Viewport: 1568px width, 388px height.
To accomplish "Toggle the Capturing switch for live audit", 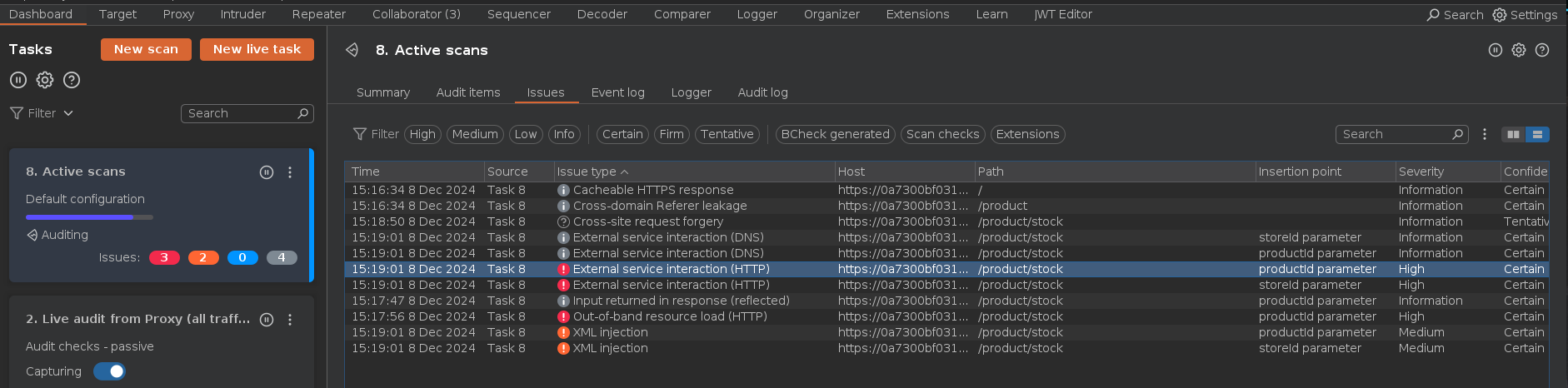I will (x=110, y=371).
